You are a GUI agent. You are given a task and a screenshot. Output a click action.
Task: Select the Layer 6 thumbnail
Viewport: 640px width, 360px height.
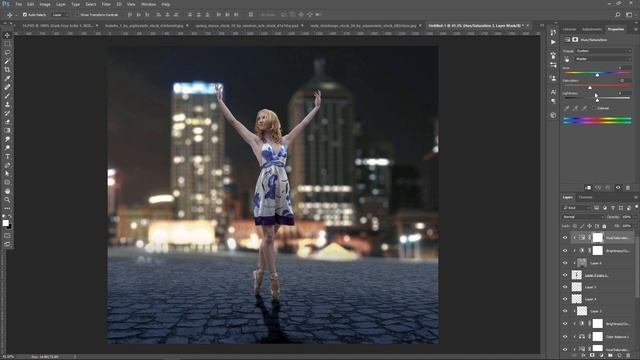pos(582,263)
